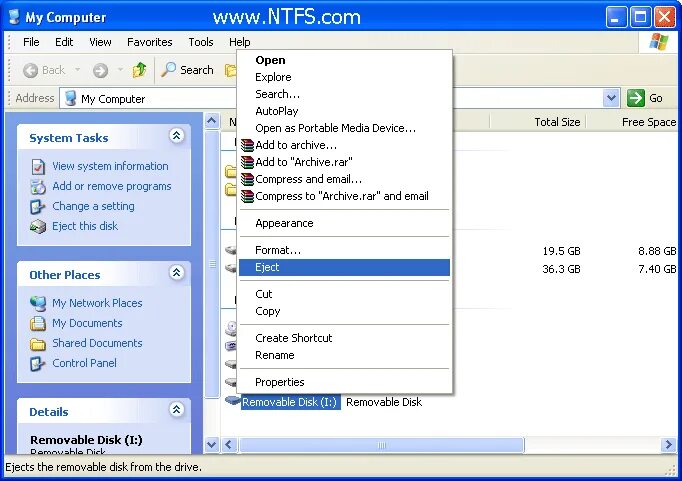
Task: Click Eject this disk link
Action: coord(85,226)
